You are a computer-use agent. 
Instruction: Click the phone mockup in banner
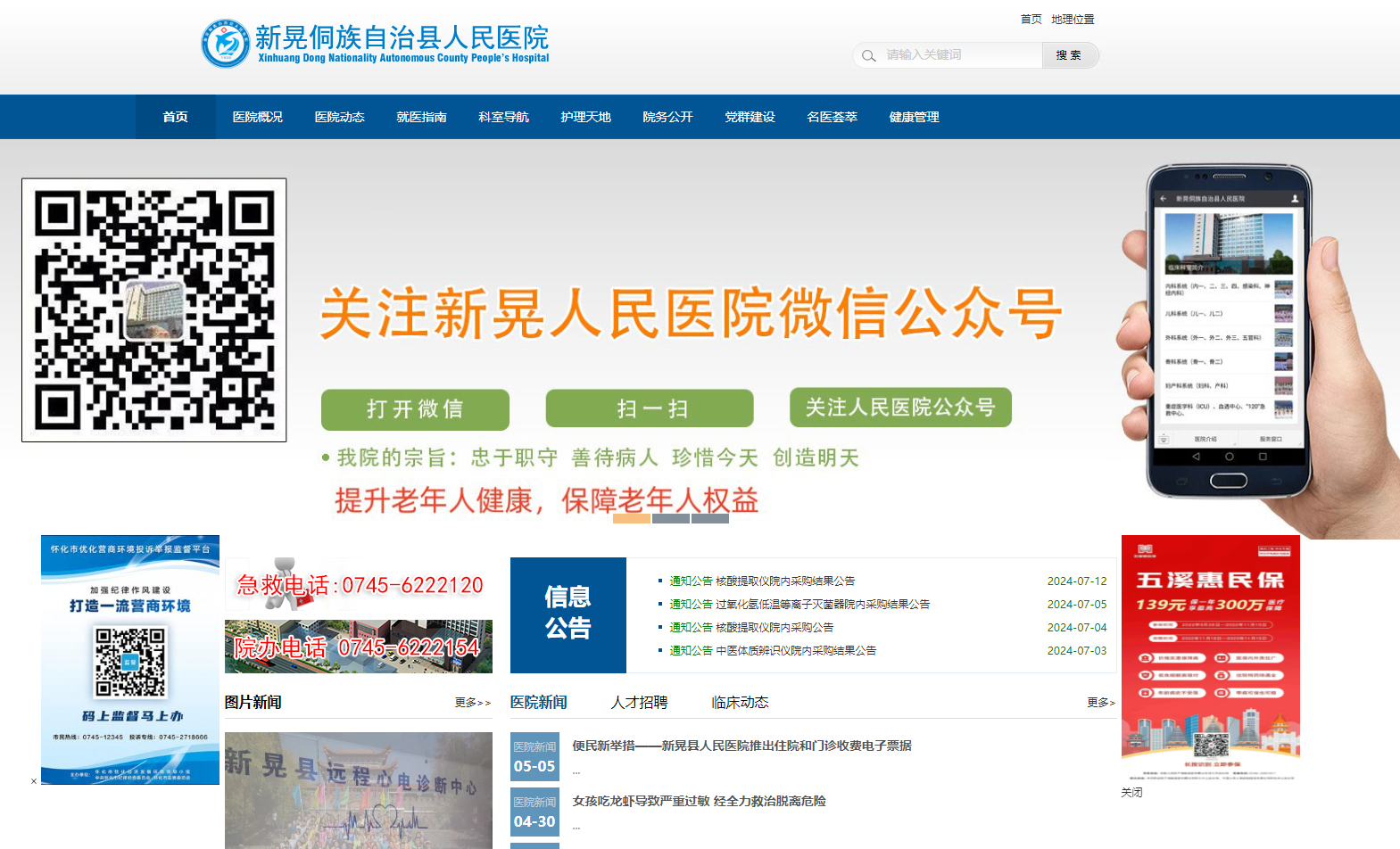click(x=1229, y=330)
